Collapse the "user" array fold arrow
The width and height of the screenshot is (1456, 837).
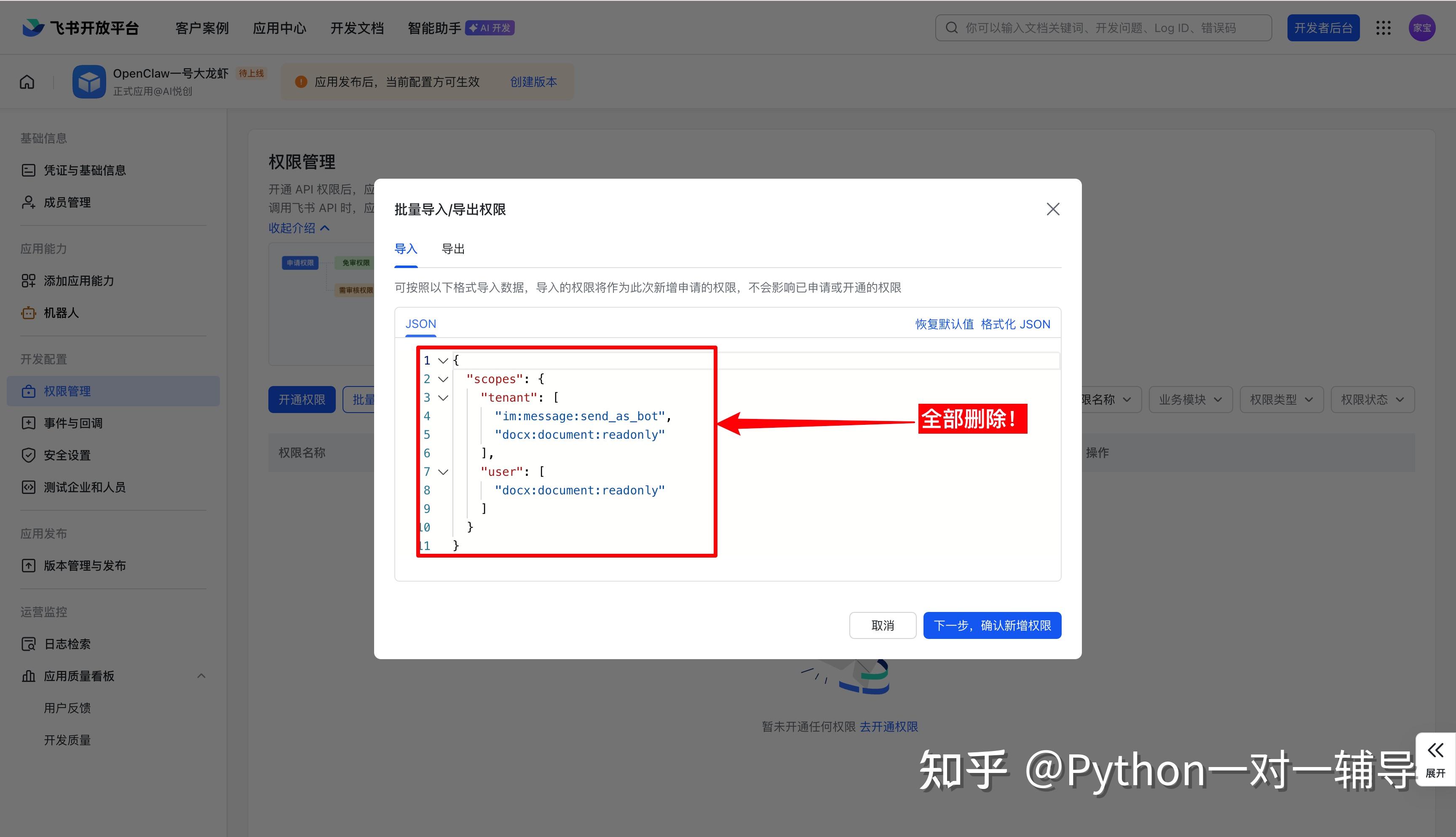[443, 472]
